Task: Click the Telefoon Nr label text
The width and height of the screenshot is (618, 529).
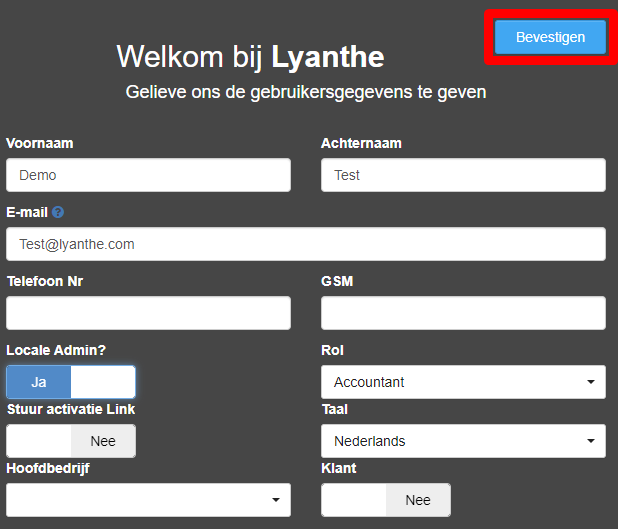Action: tap(45, 281)
